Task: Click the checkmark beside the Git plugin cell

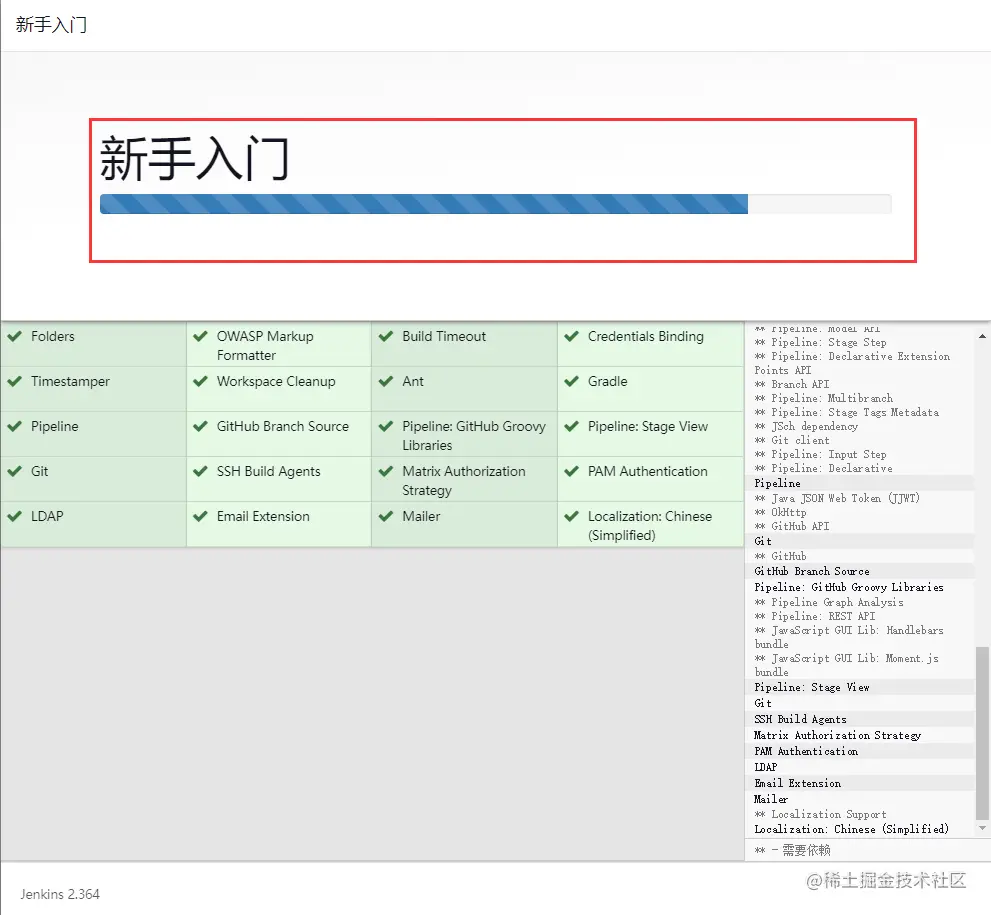Action: coord(15,471)
